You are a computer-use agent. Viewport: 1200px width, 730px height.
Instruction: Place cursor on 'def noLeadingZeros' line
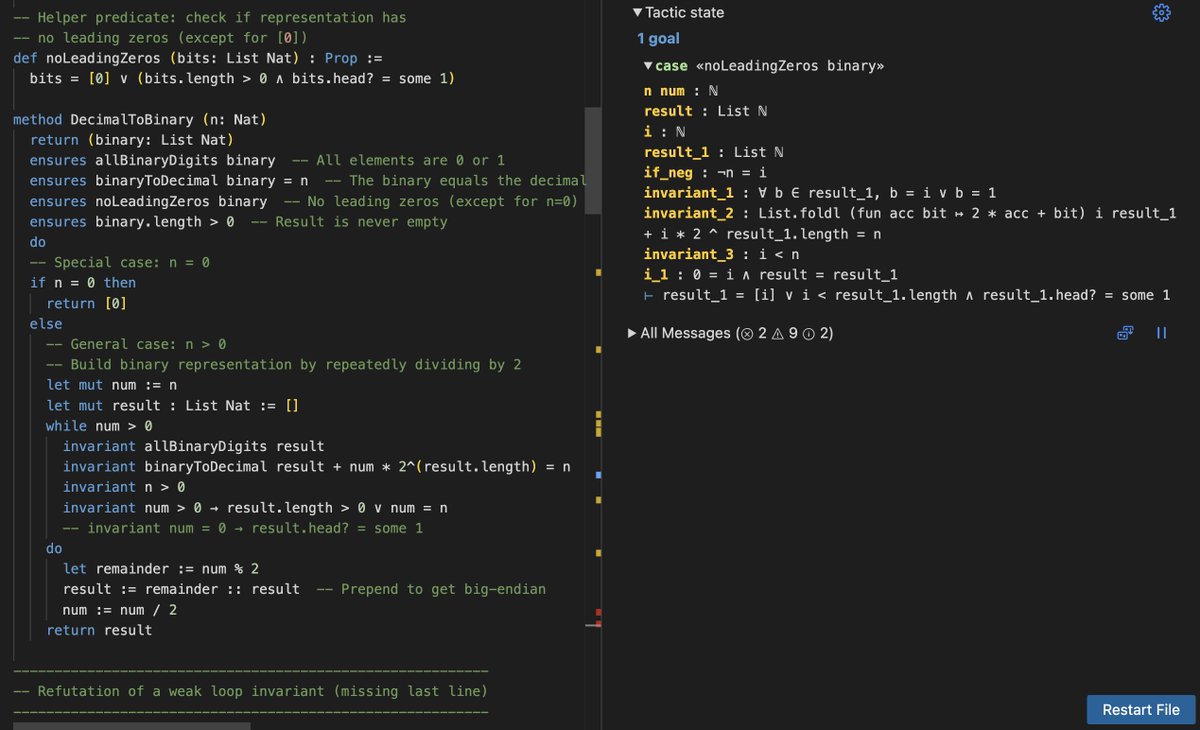coord(197,58)
